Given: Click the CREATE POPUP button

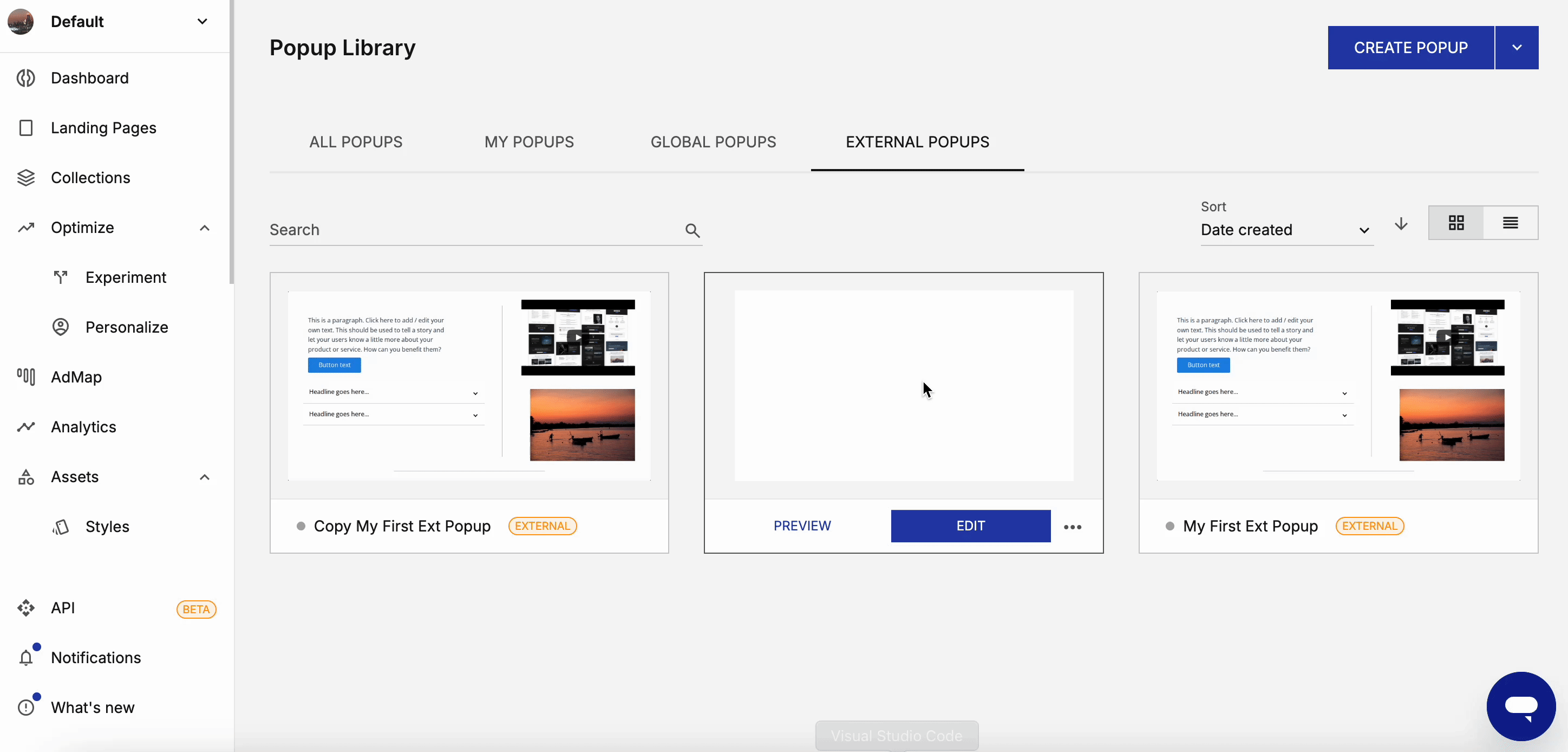Looking at the screenshot, I should pos(1411,47).
